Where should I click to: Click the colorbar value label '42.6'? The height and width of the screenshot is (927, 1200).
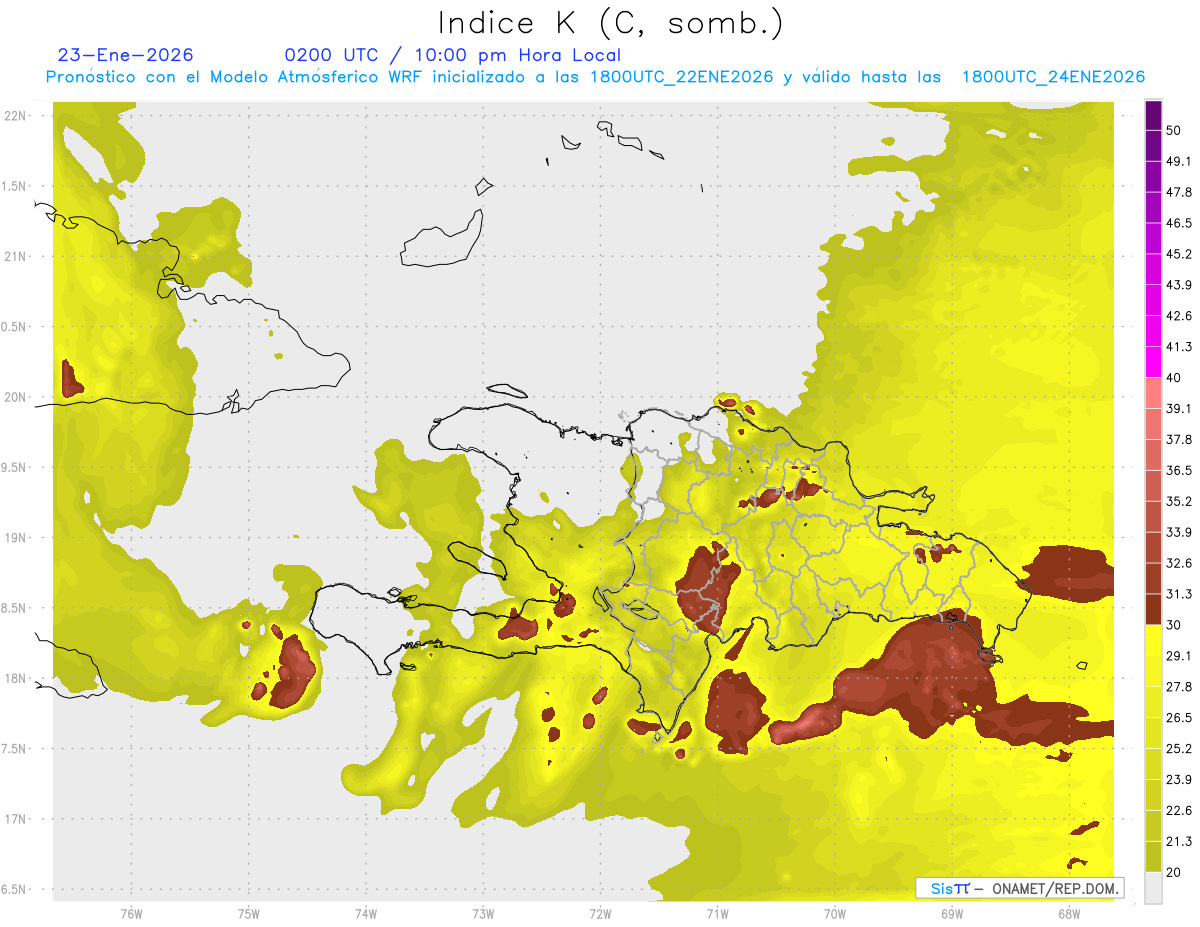click(x=1179, y=316)
